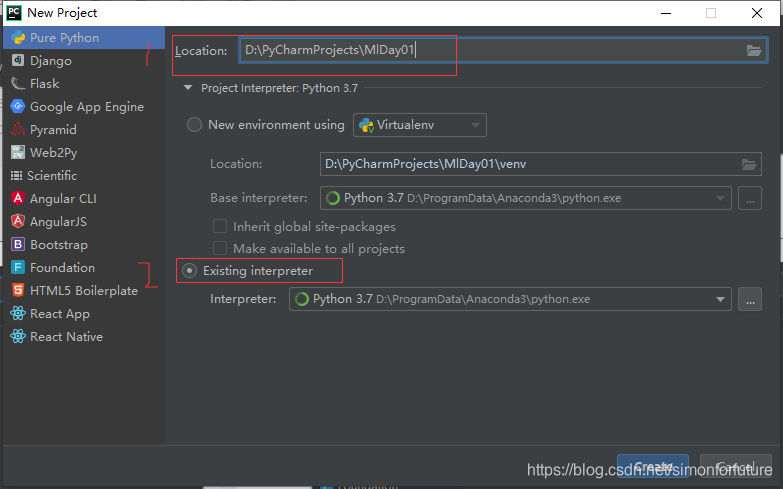The height and width of the screenshot is (489, 783).
Task: Click the Foundation F icon
Action: pyautogui.click(x=18, y=267)
